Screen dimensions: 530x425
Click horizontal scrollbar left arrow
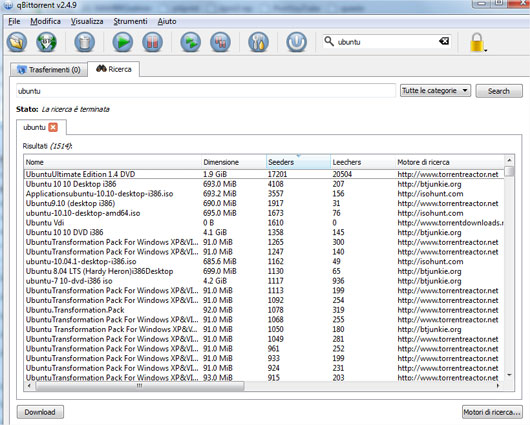tap(29, 386)
